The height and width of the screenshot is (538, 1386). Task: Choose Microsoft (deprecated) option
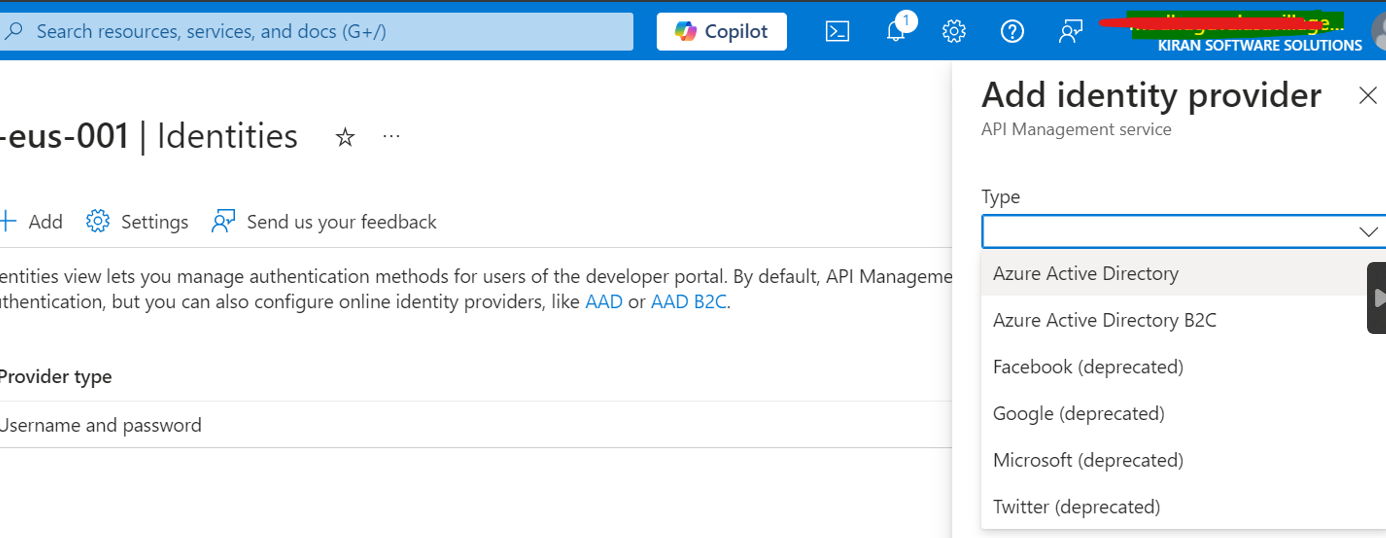1183,460
